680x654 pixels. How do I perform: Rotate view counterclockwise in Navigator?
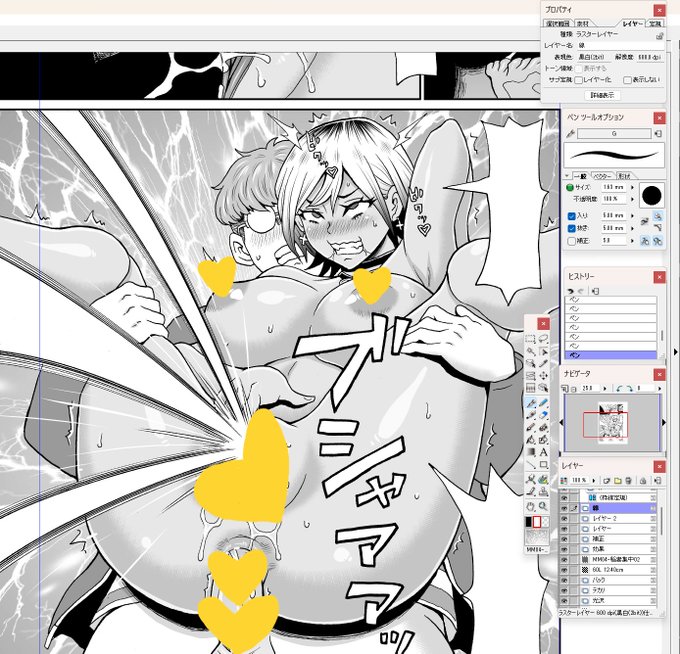pos(618,389)
